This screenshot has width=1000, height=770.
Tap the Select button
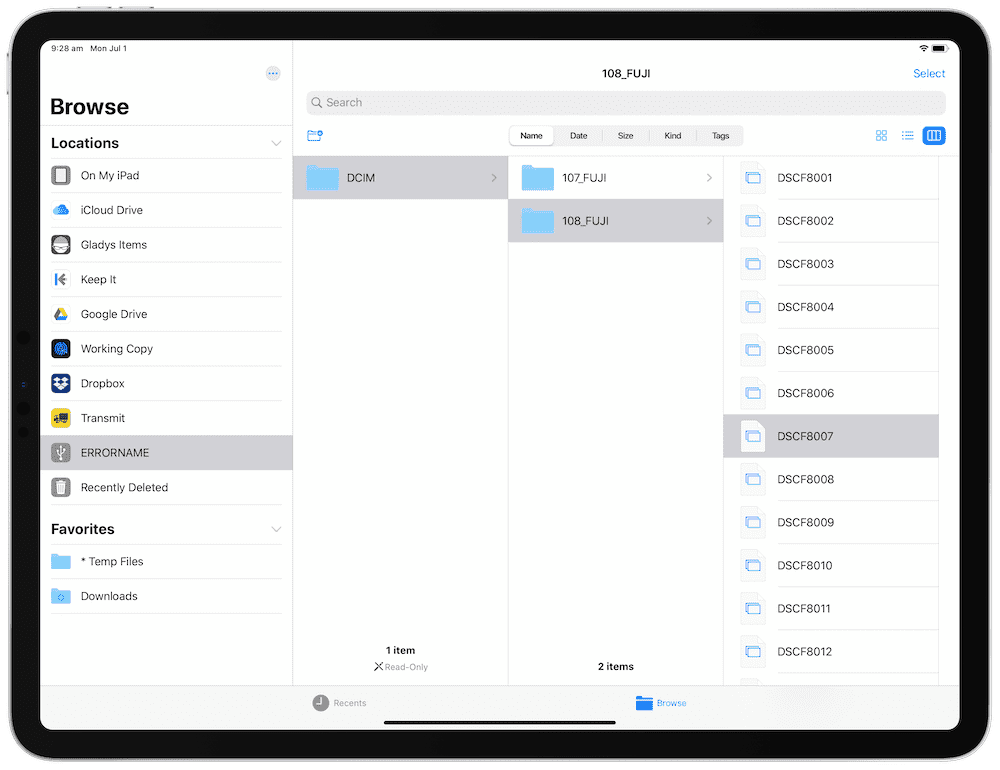[928, 73]
